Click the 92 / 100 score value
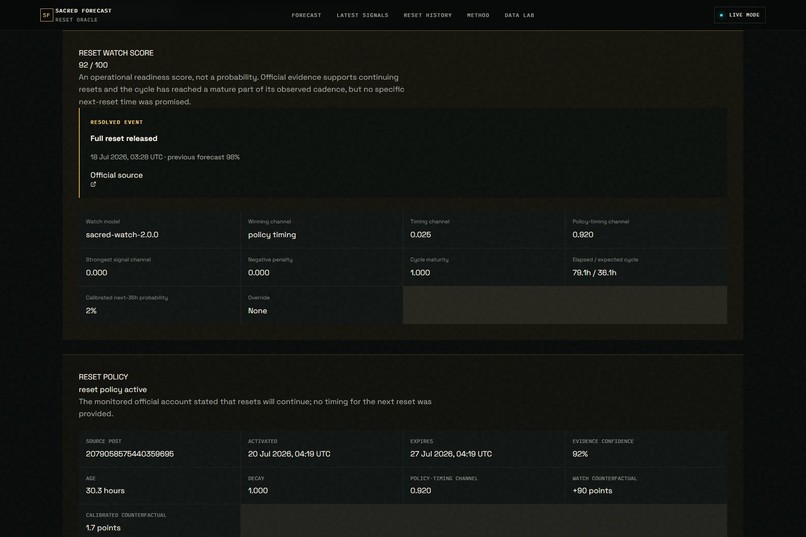Screen dimensions: 806x537 (93, 65)
